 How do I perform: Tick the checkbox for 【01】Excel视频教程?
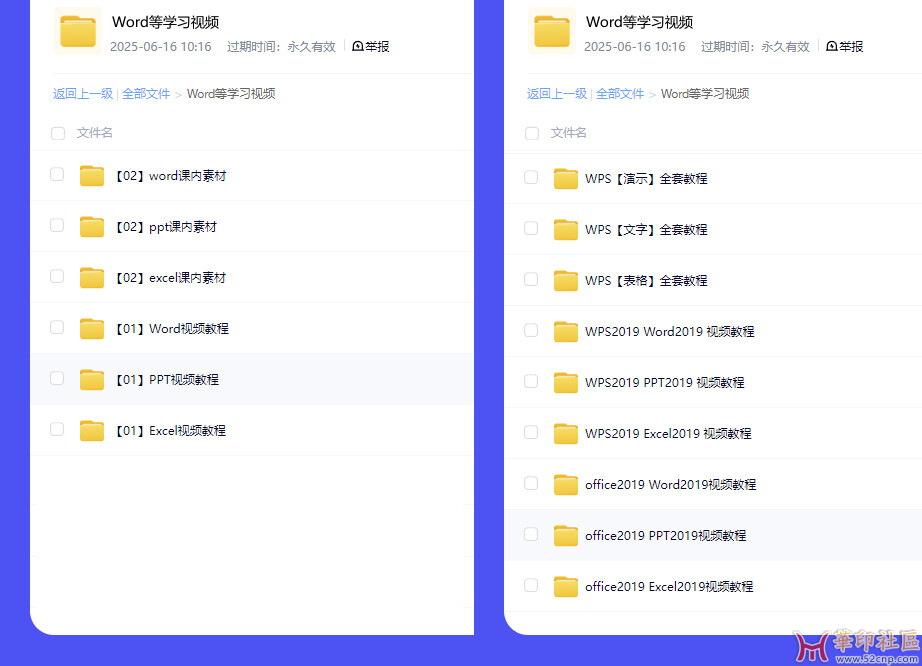coord(57,429)
